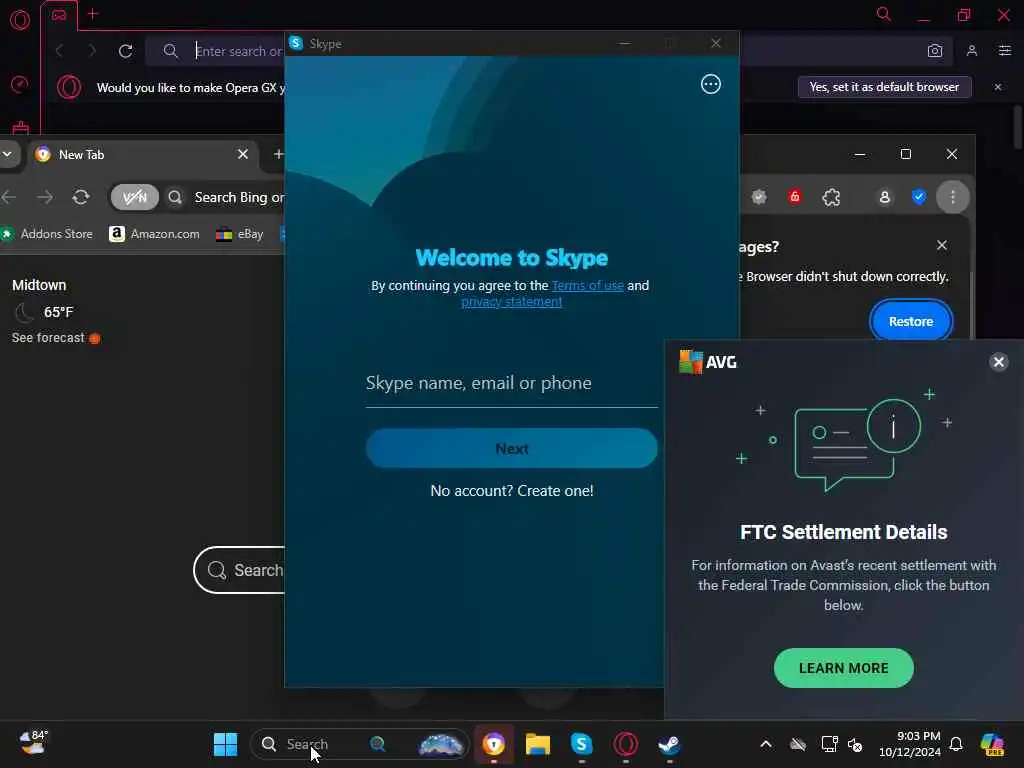Click the Skype name, email or phone field
Screen dimensions: 1024x768
click(511, 383)
